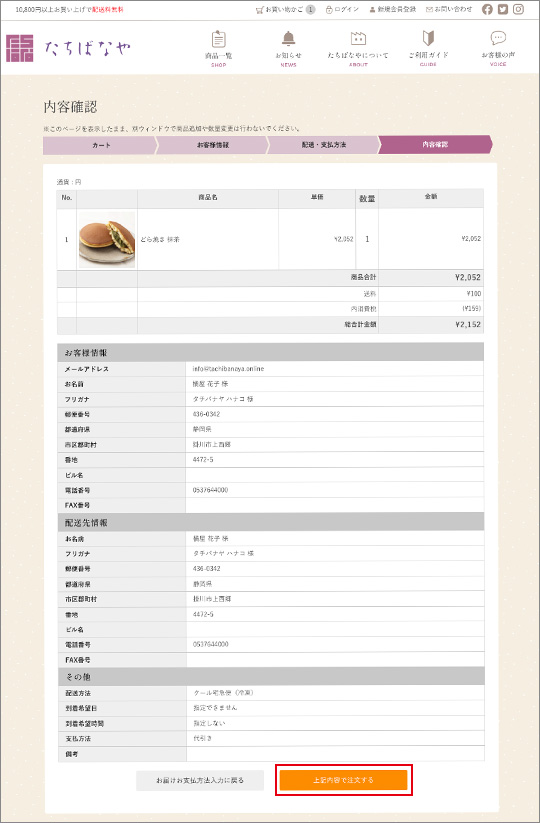Open the Instagram icon link

tap(518, 9)
